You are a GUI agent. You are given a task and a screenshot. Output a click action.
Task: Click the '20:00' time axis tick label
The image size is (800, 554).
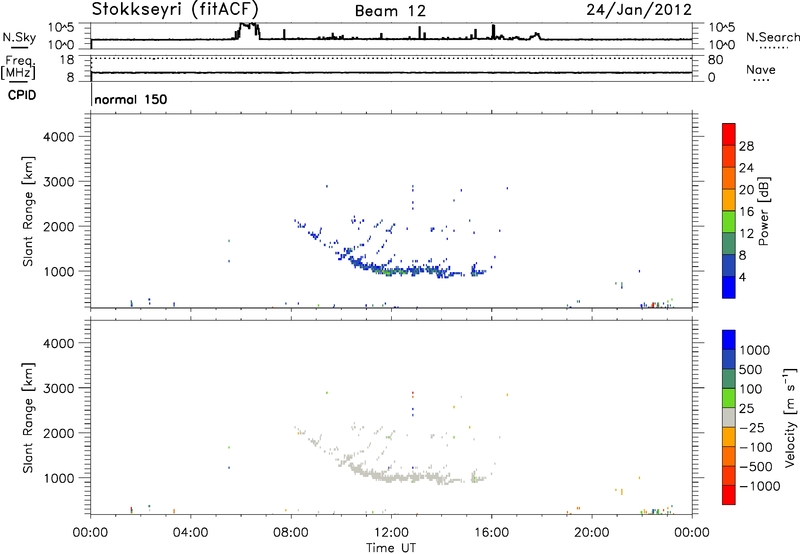(x=591, y=533)
